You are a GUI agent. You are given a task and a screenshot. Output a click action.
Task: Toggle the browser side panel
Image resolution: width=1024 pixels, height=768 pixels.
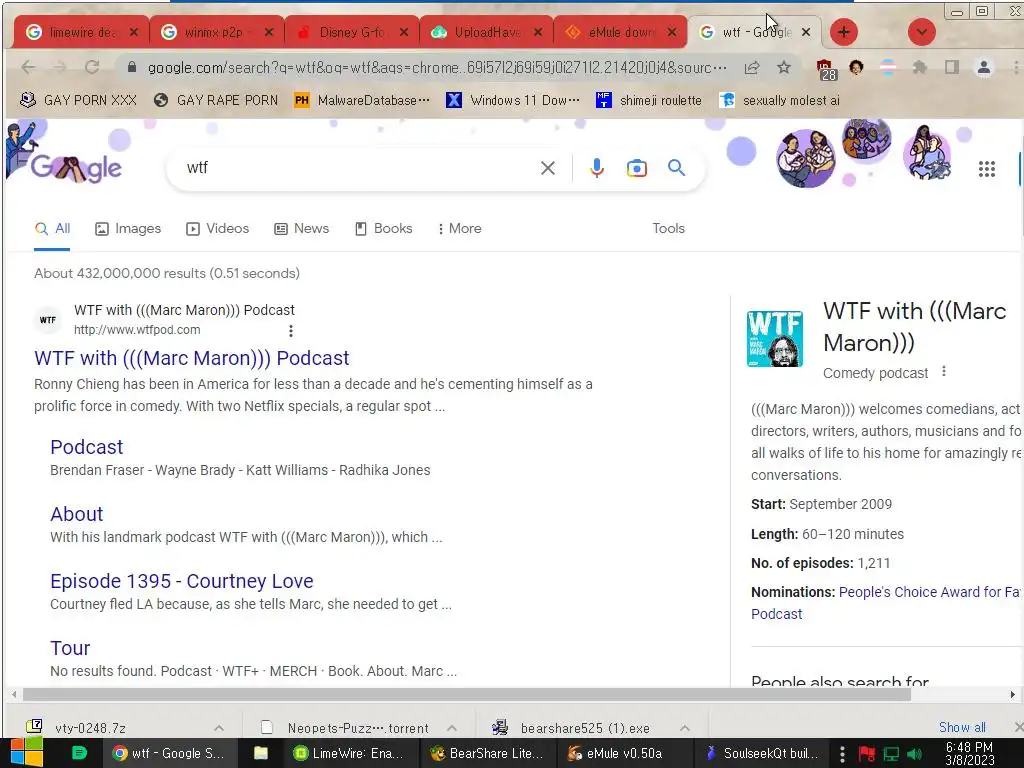952,67
